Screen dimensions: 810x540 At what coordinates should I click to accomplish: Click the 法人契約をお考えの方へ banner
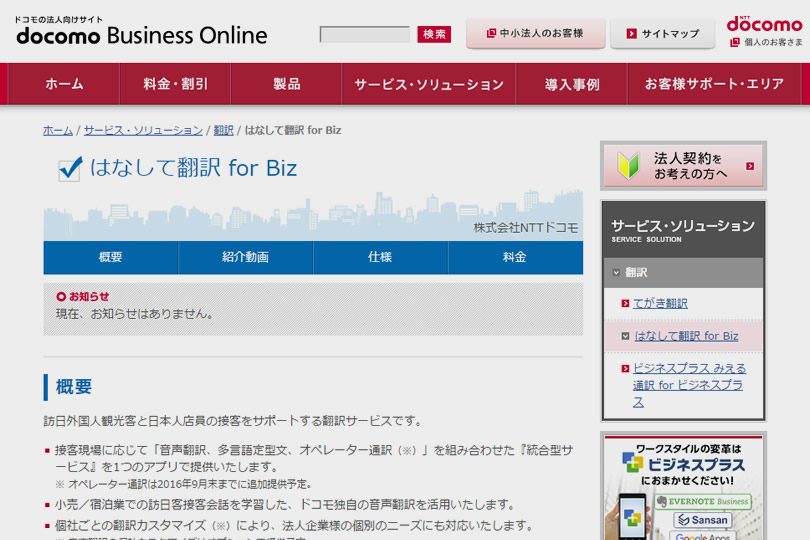click(x=683, y=165)
